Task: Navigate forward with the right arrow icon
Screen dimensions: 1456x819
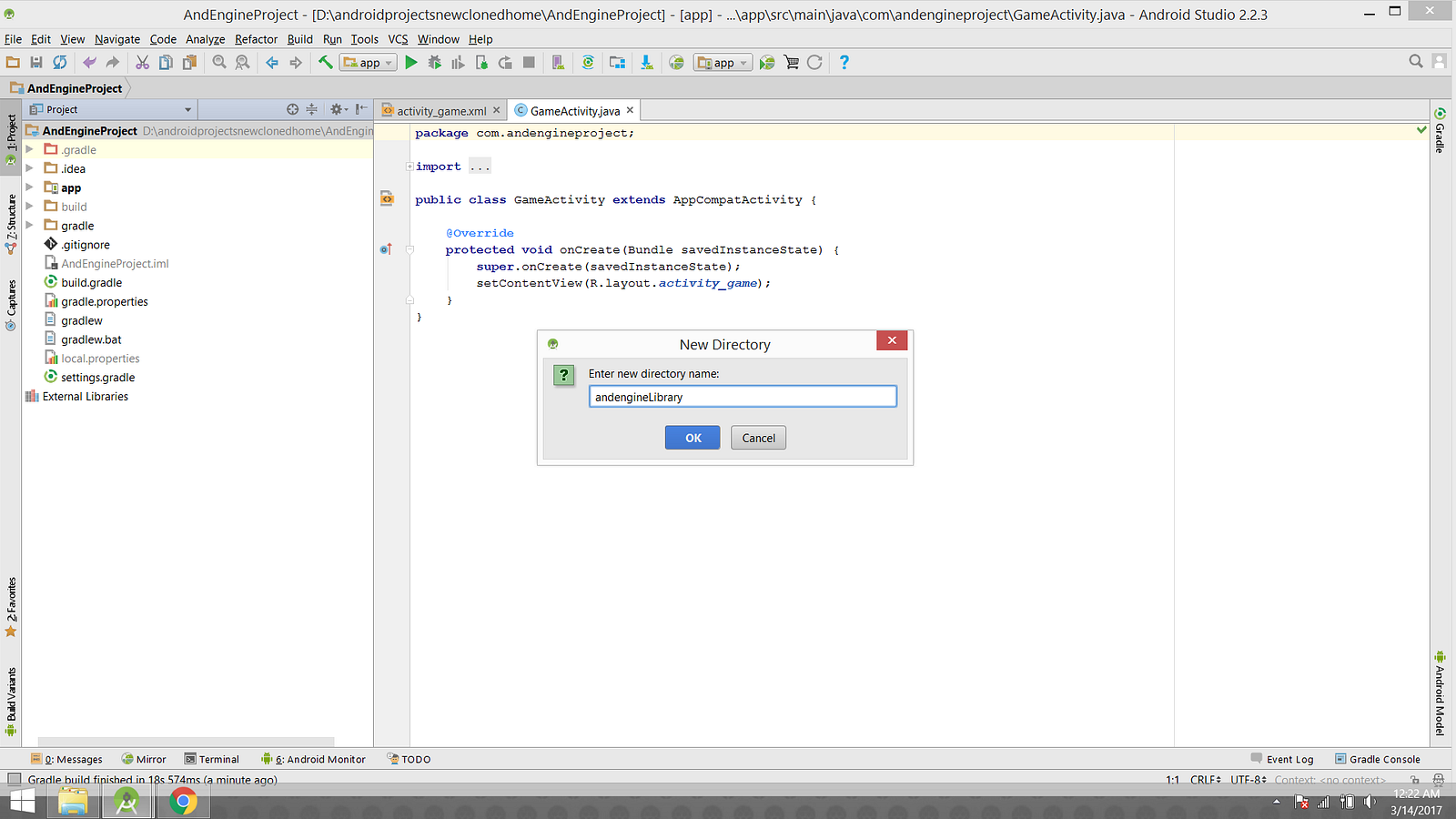Action: (x=296, y=63)
